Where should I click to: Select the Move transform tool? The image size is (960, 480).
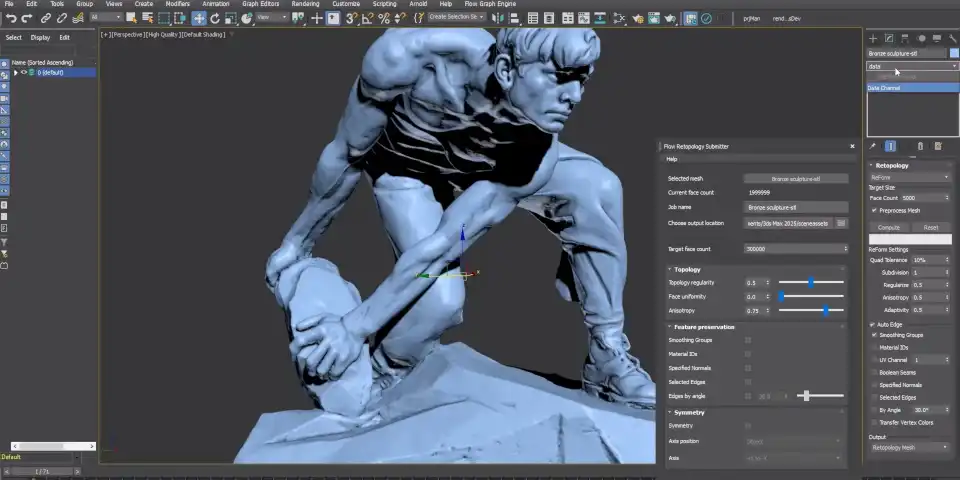(x=199, y=18)
